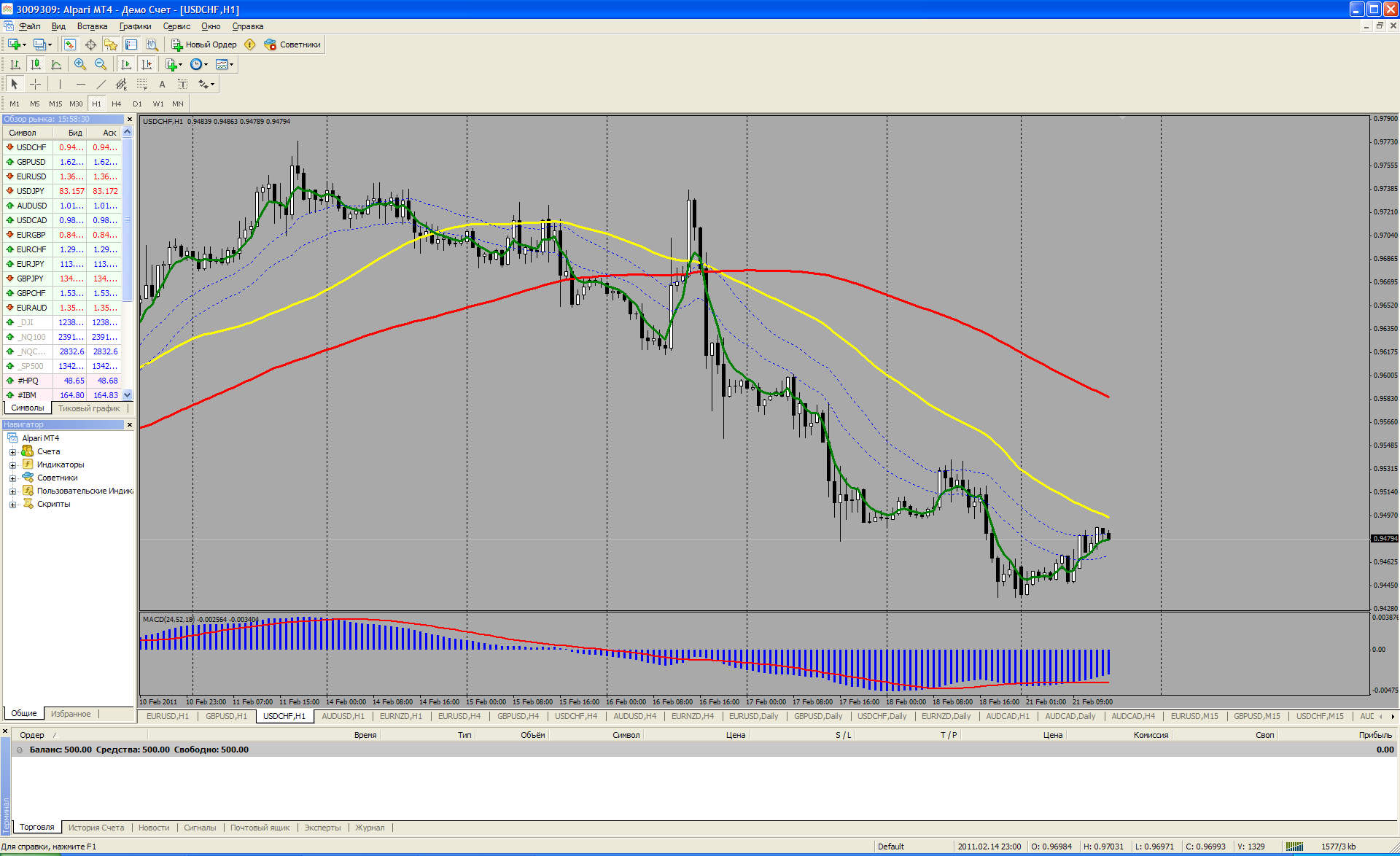Image resolution: width=1400 pixels, height=856 pixels.
Task: Expand the Индикаторы tree node
Action: pos(12,465)
